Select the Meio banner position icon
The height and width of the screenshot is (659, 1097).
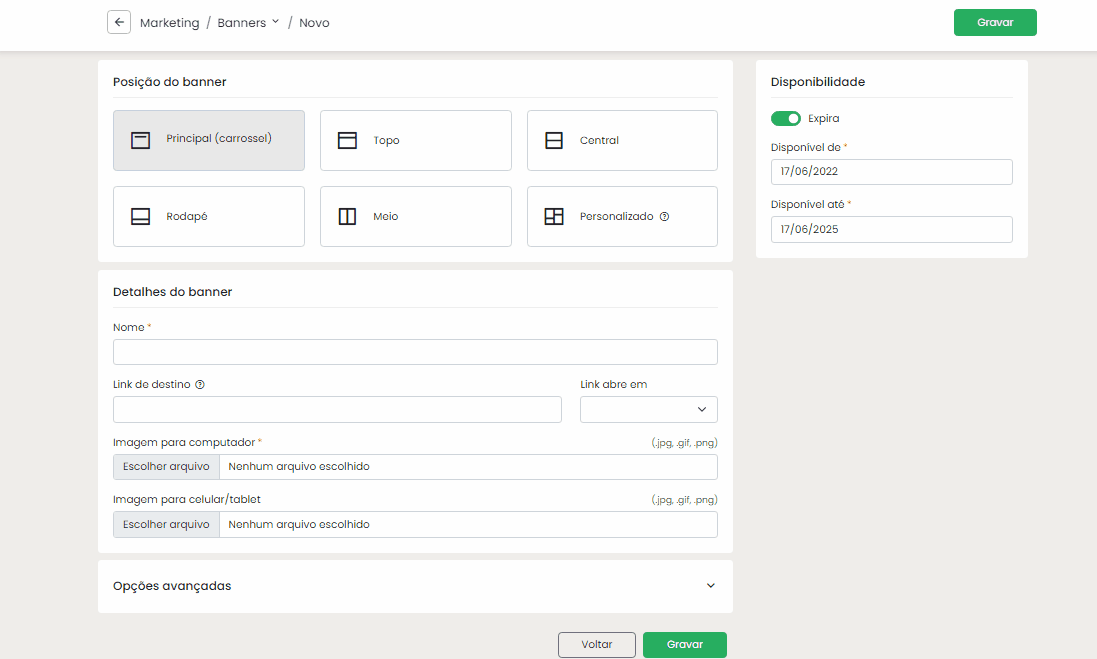347,216
